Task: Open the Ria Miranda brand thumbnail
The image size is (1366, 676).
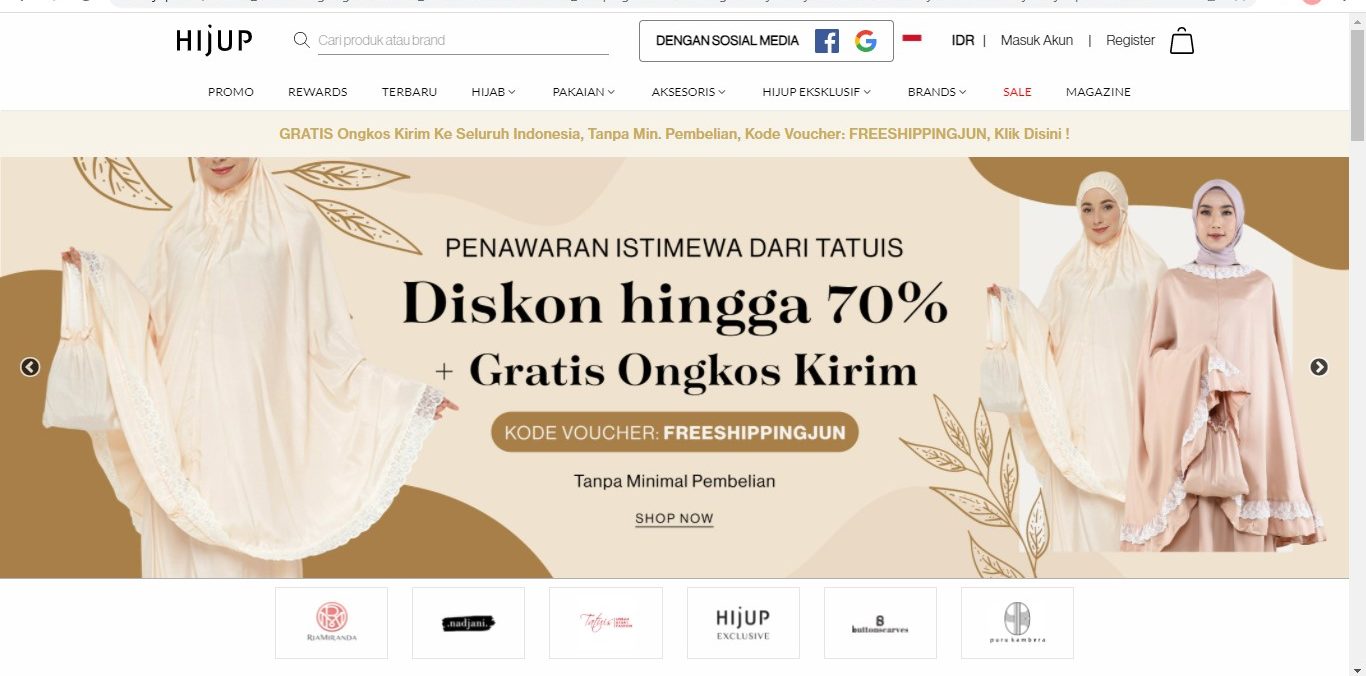Action: pyautogui.click(x=331, y=622)
